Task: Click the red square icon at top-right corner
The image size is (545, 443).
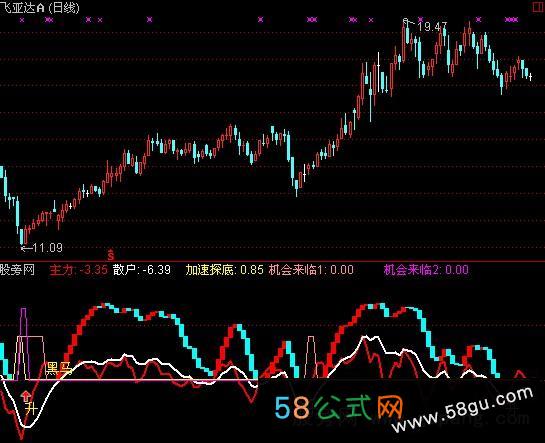Action: (539, 7)
